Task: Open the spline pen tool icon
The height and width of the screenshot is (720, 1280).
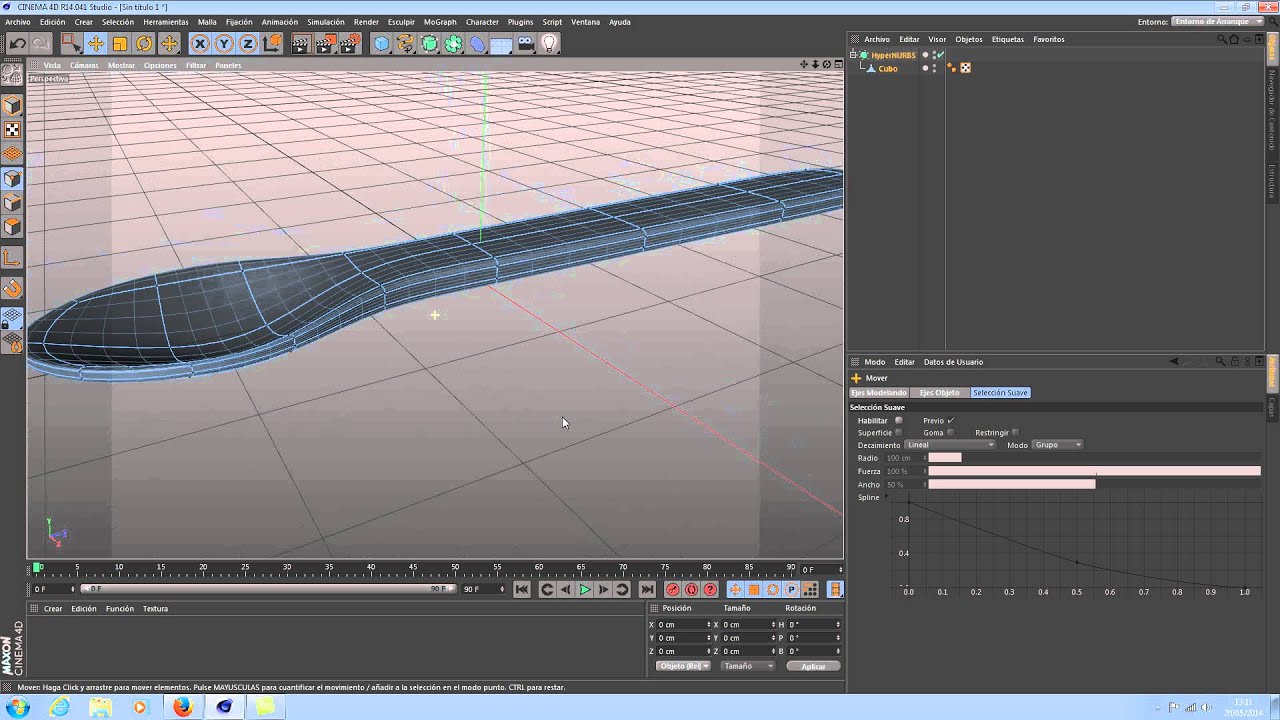Action: coord(405,43)
